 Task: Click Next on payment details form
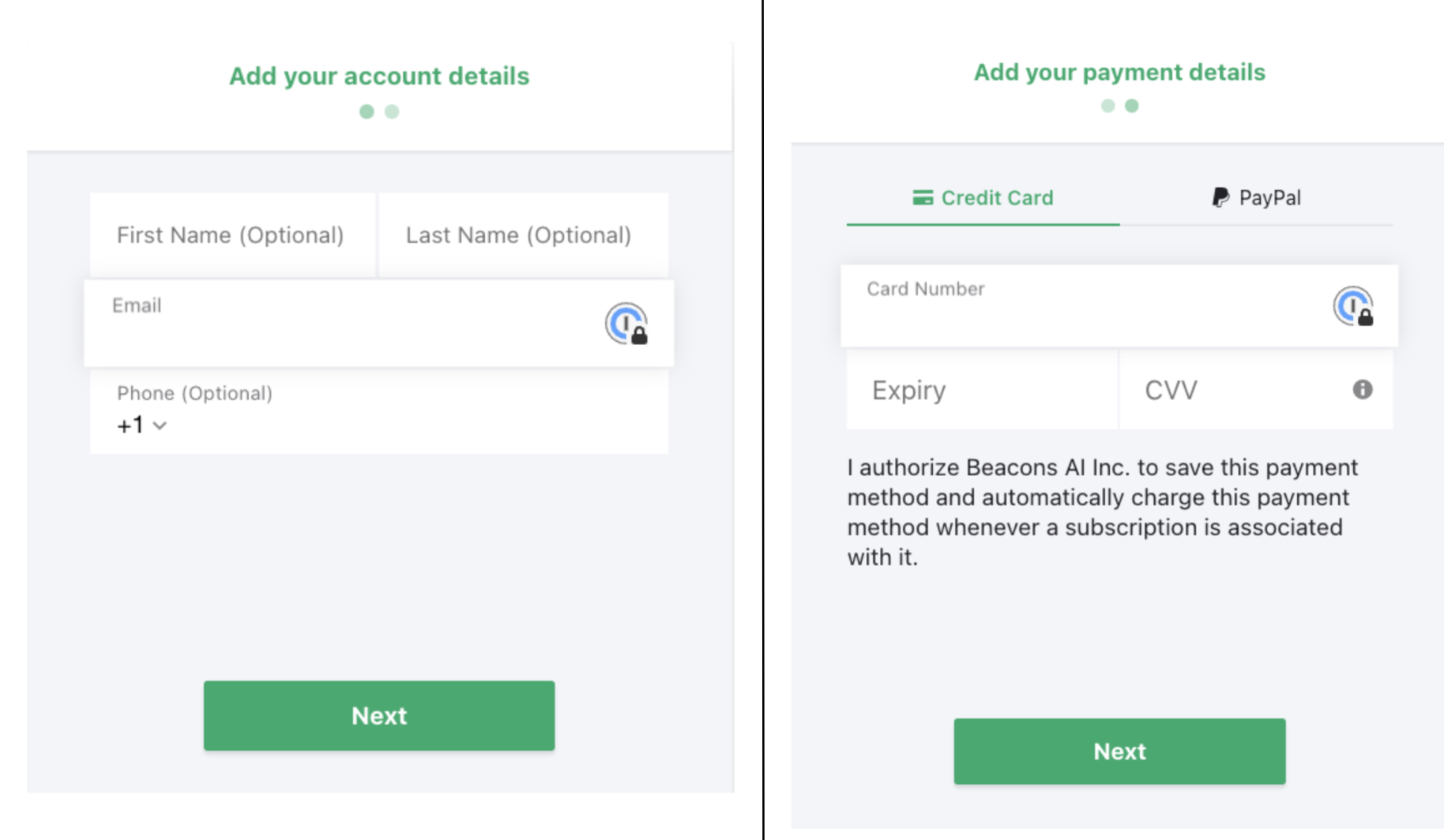tap(1119, 751)
